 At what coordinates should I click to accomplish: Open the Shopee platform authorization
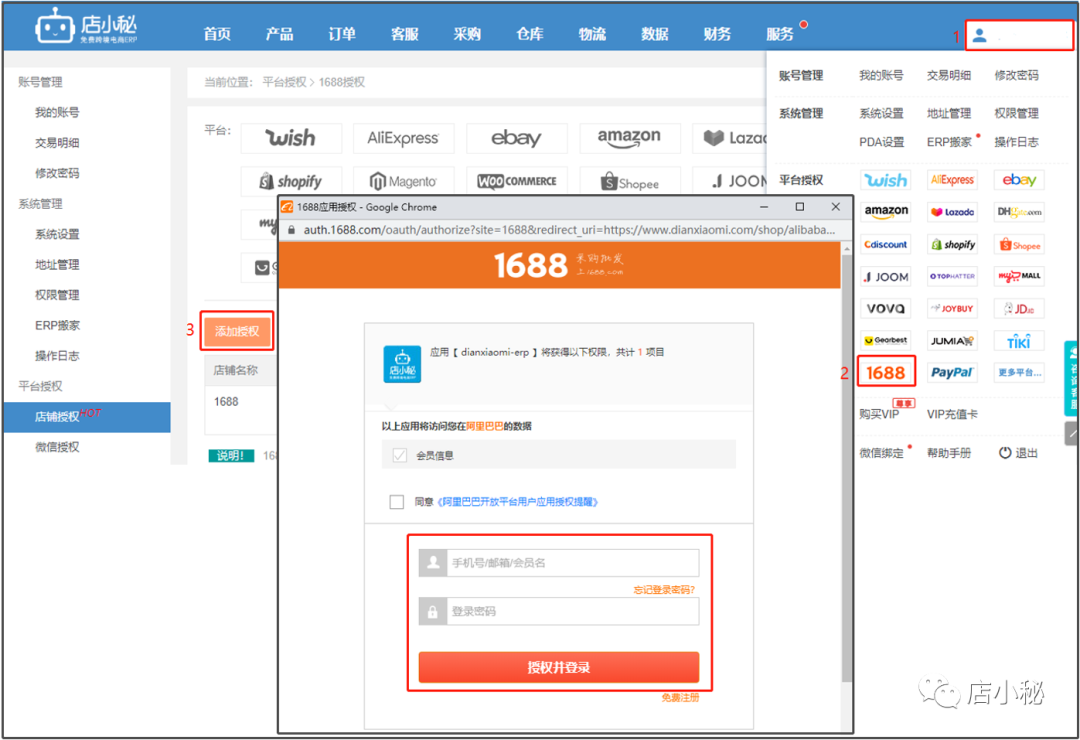(1018, 244)
